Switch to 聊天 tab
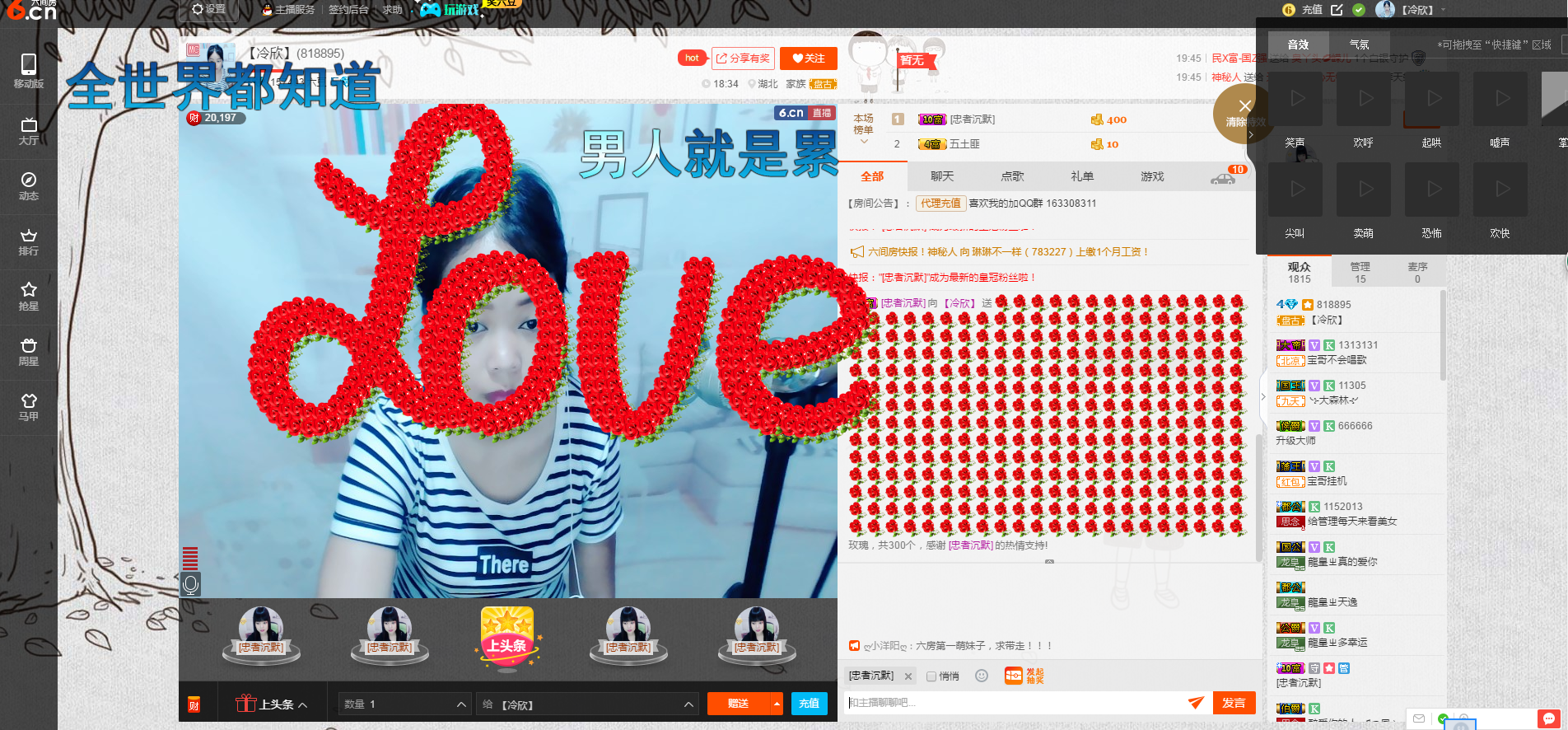 tap(942, 176)
